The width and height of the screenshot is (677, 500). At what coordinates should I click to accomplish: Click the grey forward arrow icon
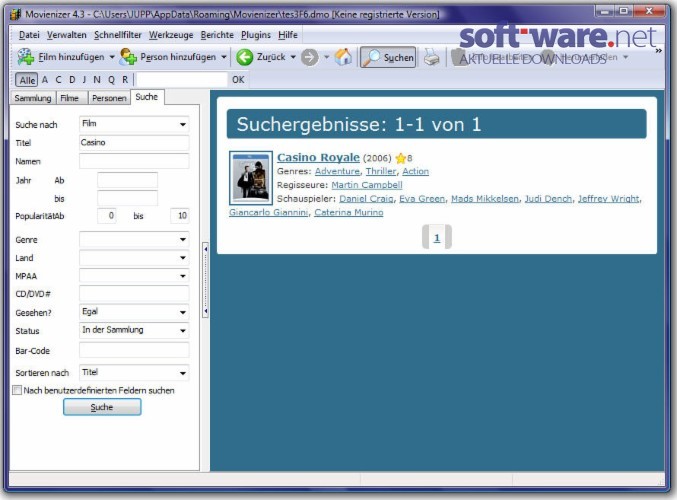pos(310,57)
